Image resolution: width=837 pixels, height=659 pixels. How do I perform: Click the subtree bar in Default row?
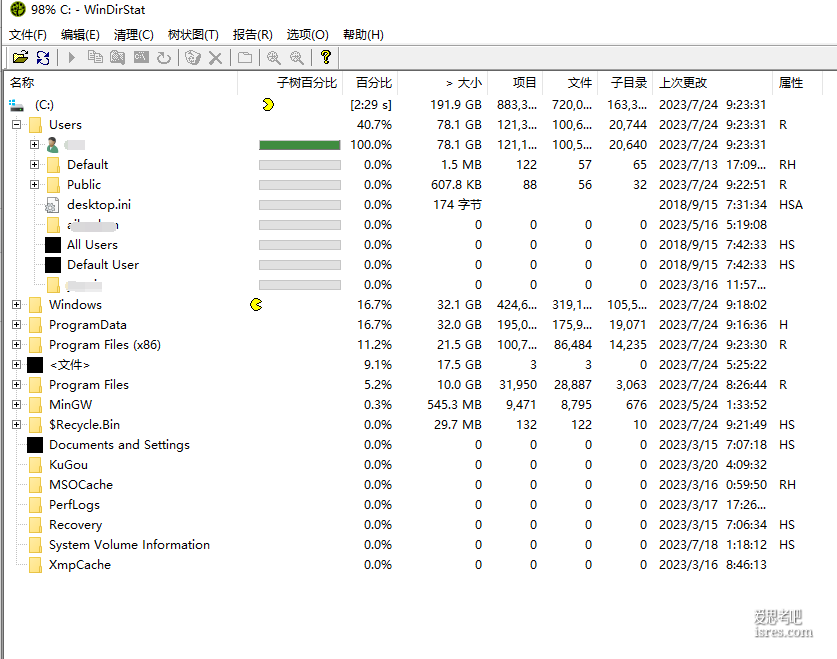299,165
